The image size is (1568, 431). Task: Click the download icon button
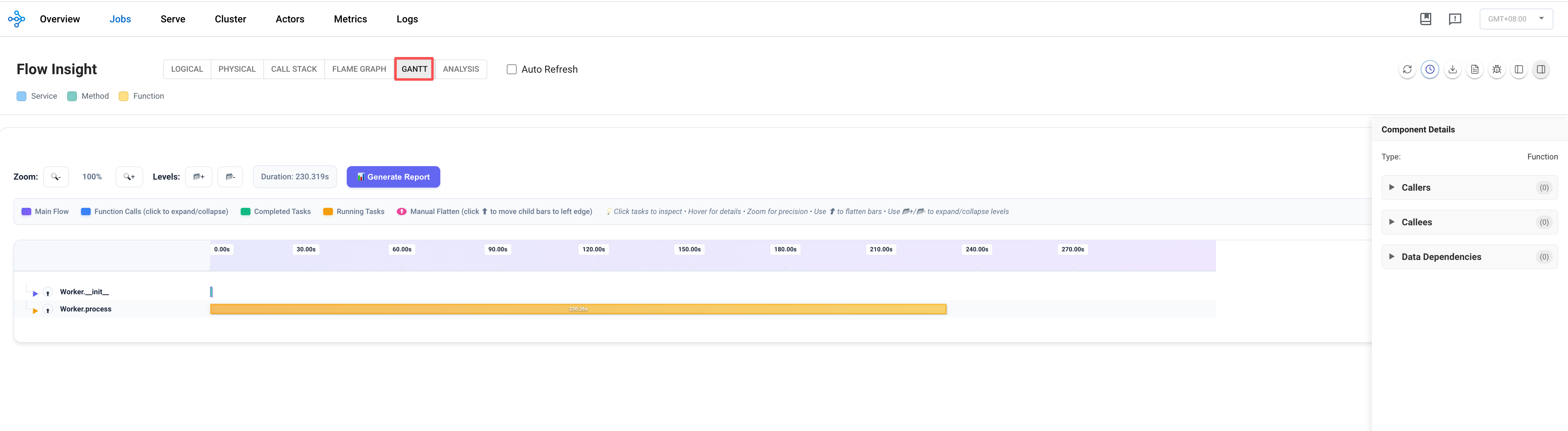coord(1452,69)
